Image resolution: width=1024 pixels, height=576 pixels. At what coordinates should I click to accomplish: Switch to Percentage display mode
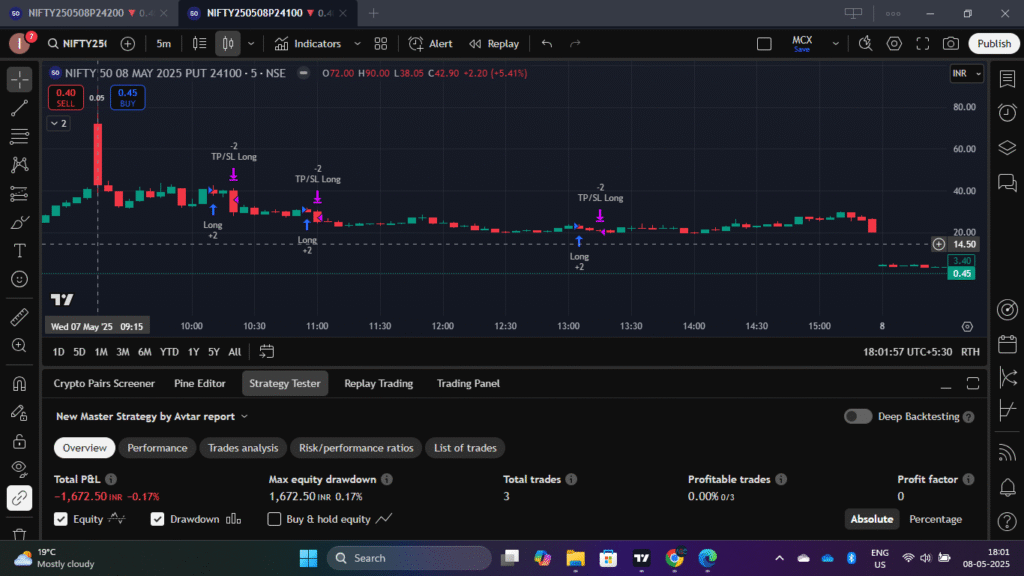935,519
